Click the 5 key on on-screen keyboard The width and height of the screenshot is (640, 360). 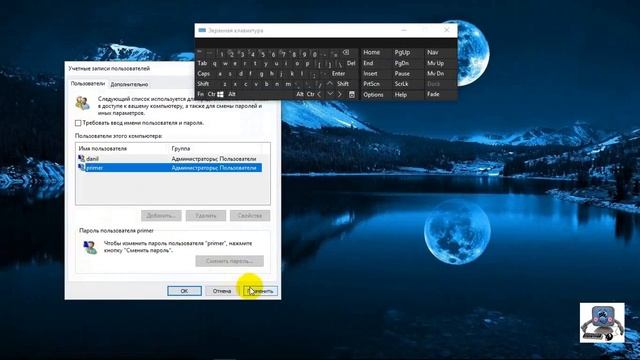[x=263, y=54]
